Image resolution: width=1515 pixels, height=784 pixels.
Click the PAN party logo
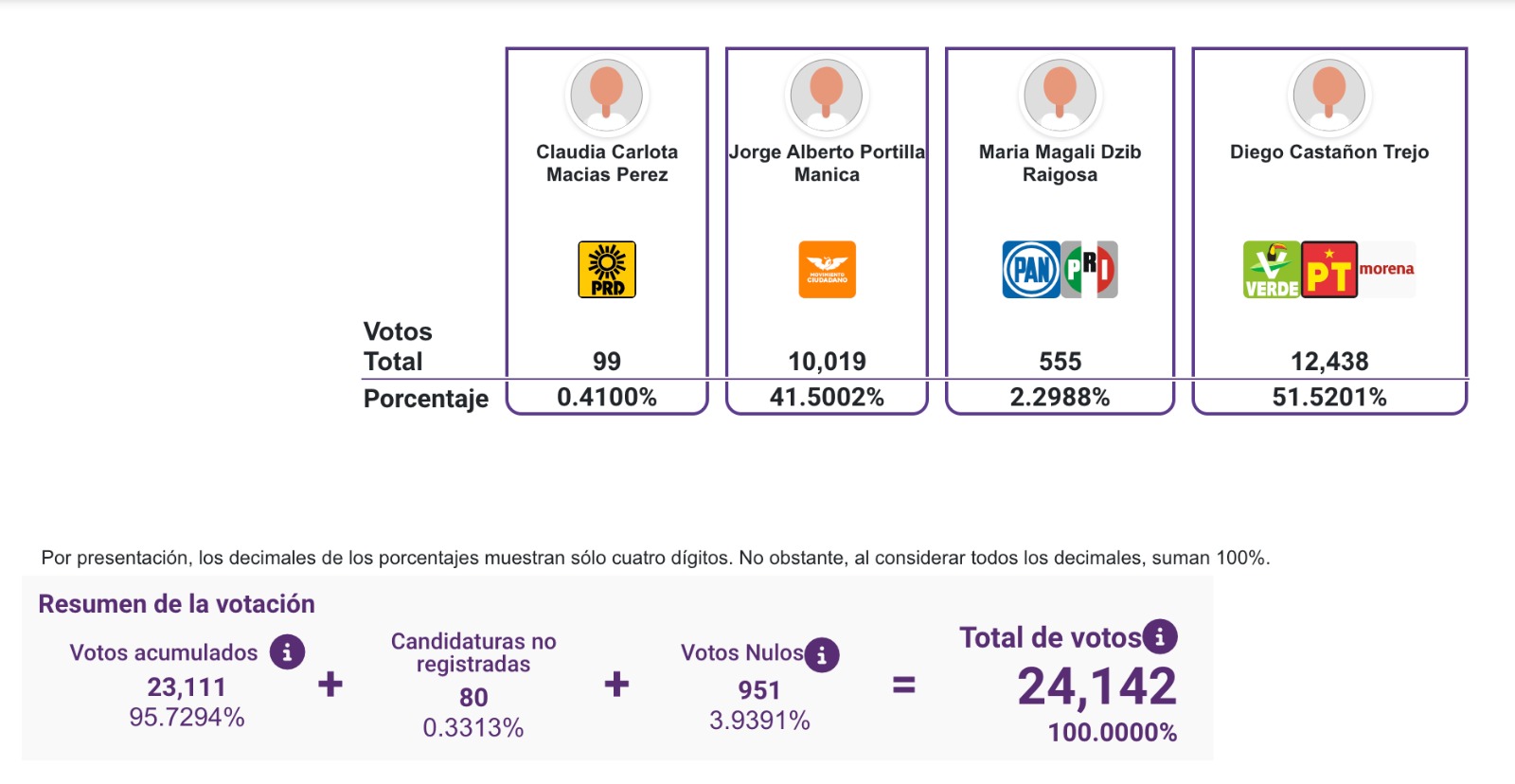coord(1031,270)
